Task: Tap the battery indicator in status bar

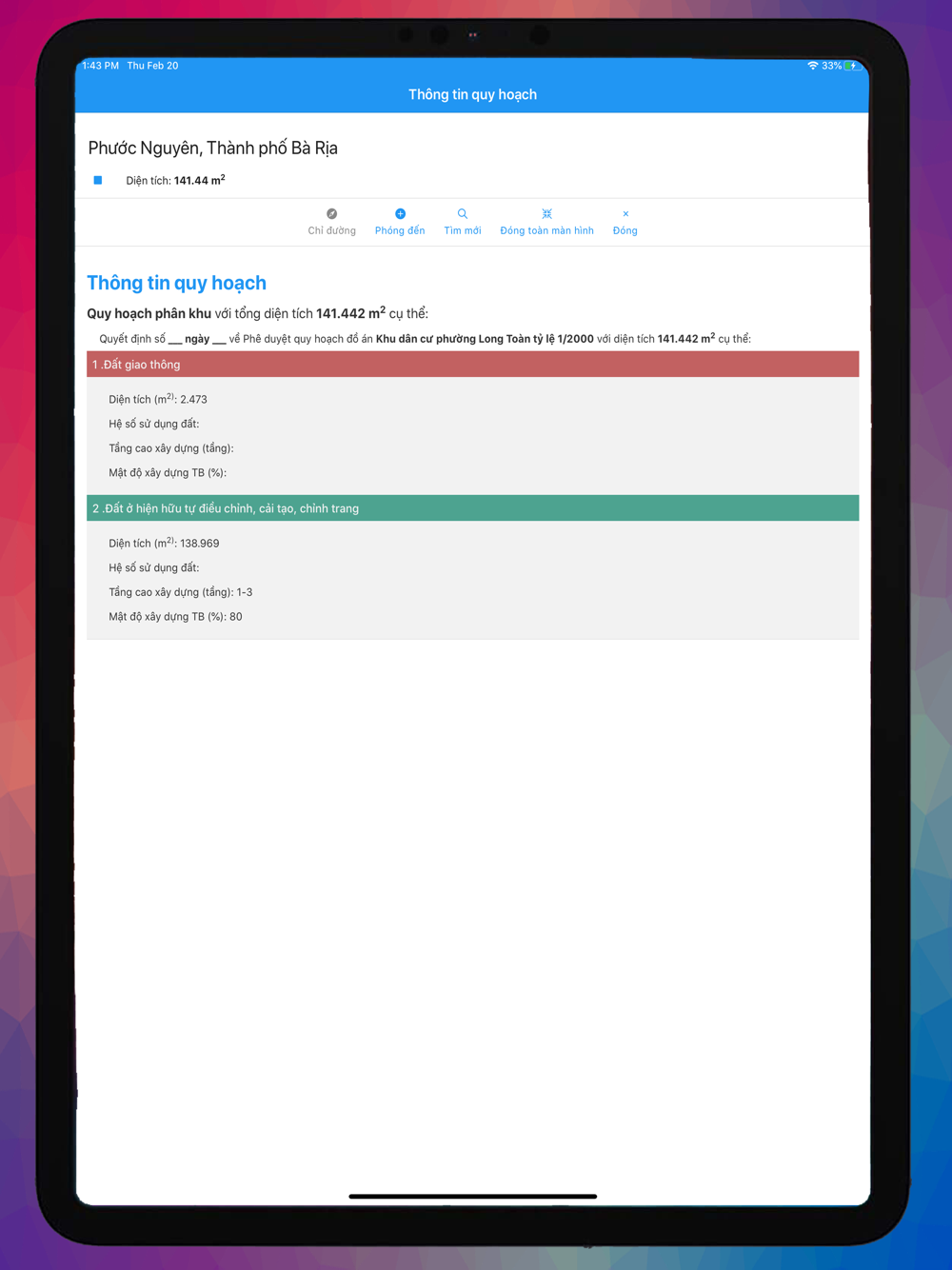Action: (852, 66)
